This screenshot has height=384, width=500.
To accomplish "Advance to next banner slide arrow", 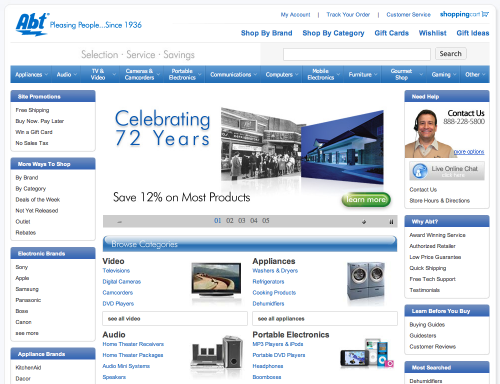I will tap(364, 221).
